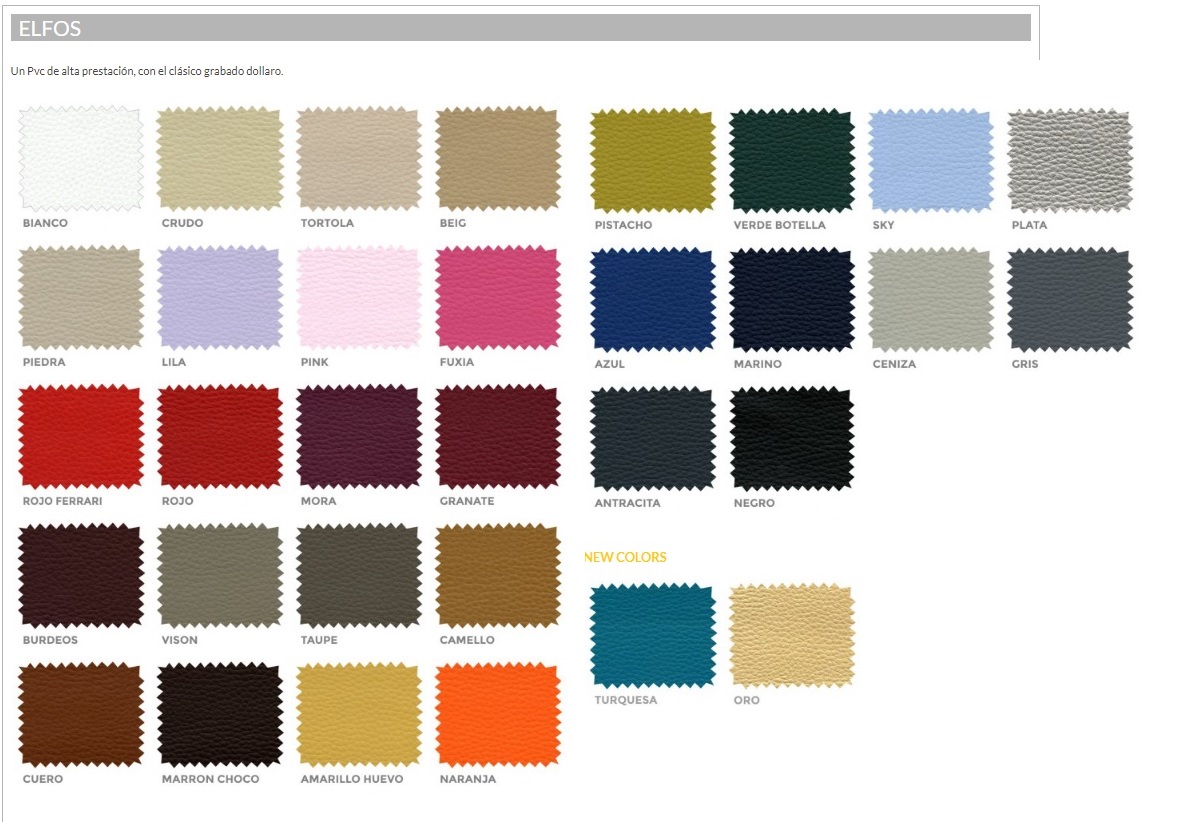1190x822 pixels.
Task: Click the Pvc description text
Action: 147,71
